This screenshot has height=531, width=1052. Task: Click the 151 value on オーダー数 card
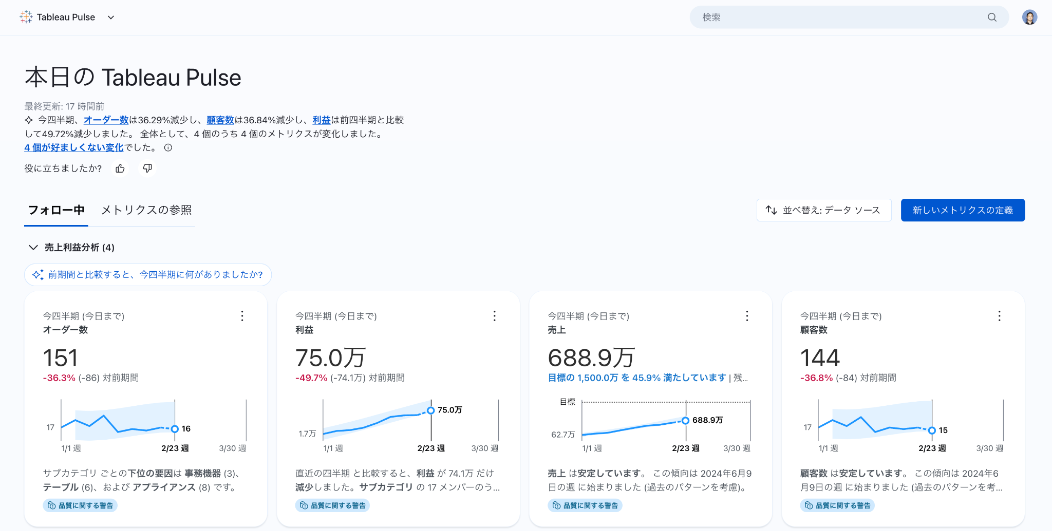point(61,357)
